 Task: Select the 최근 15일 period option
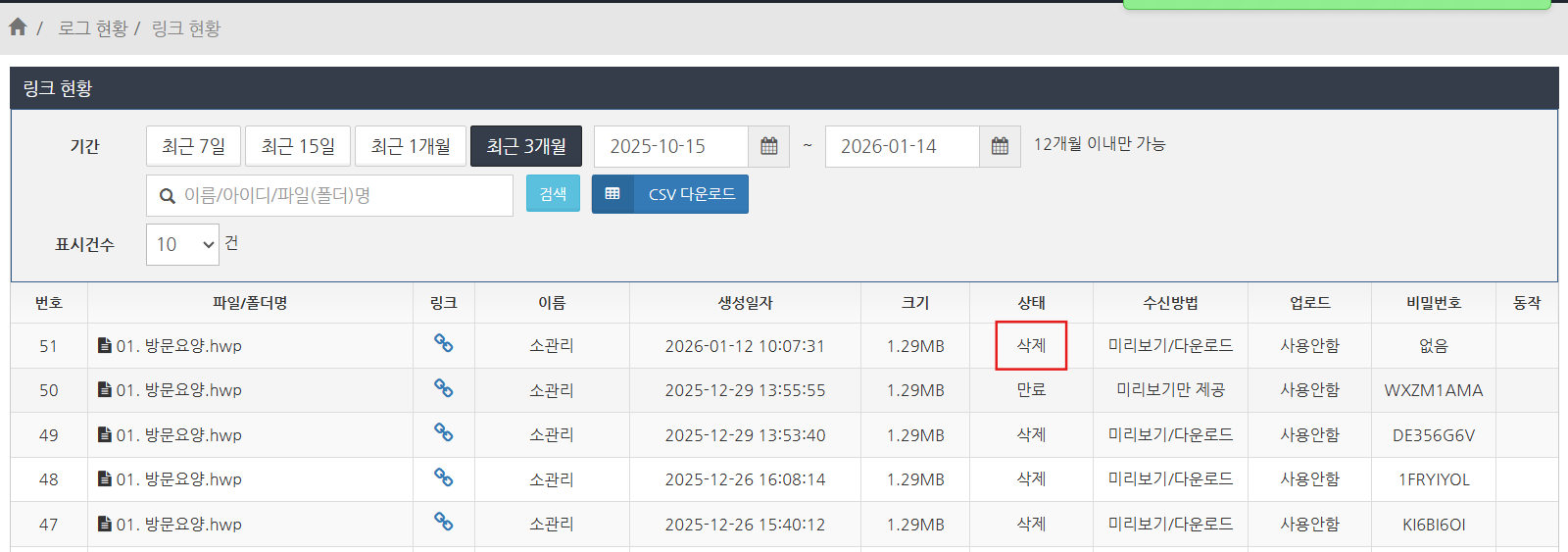pyautogui.click(x=298, y=146)
